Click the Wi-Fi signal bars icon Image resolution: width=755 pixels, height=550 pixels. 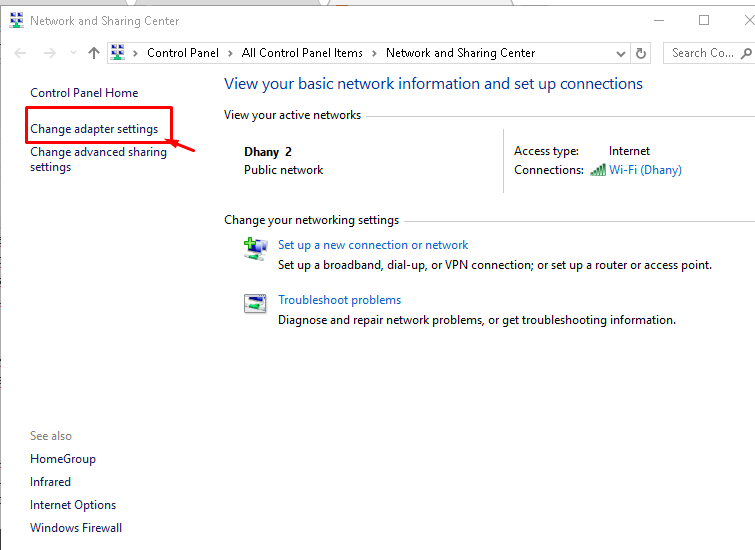598,170
